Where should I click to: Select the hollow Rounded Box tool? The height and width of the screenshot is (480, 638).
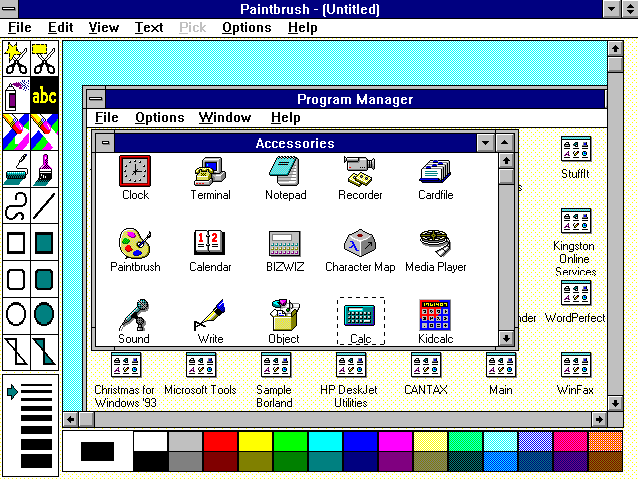[16, 279]
